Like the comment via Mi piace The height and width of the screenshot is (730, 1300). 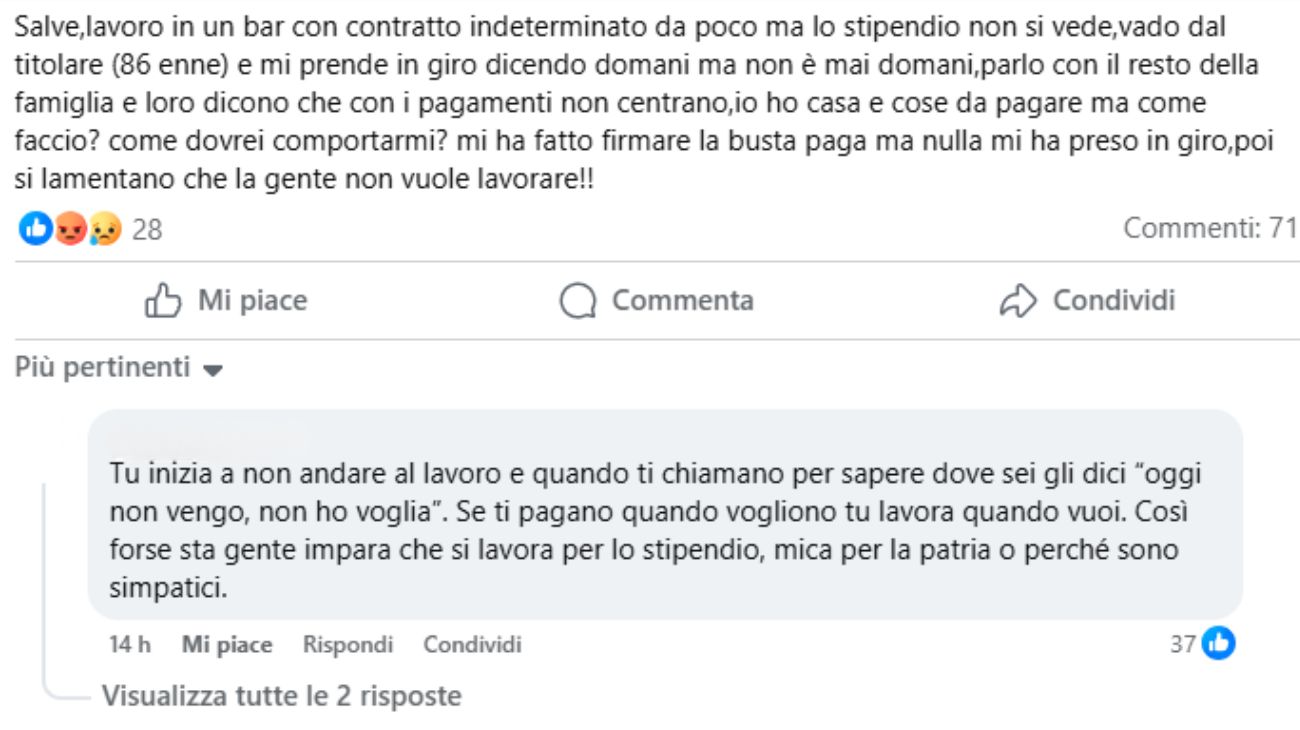[x=227, y=645]
